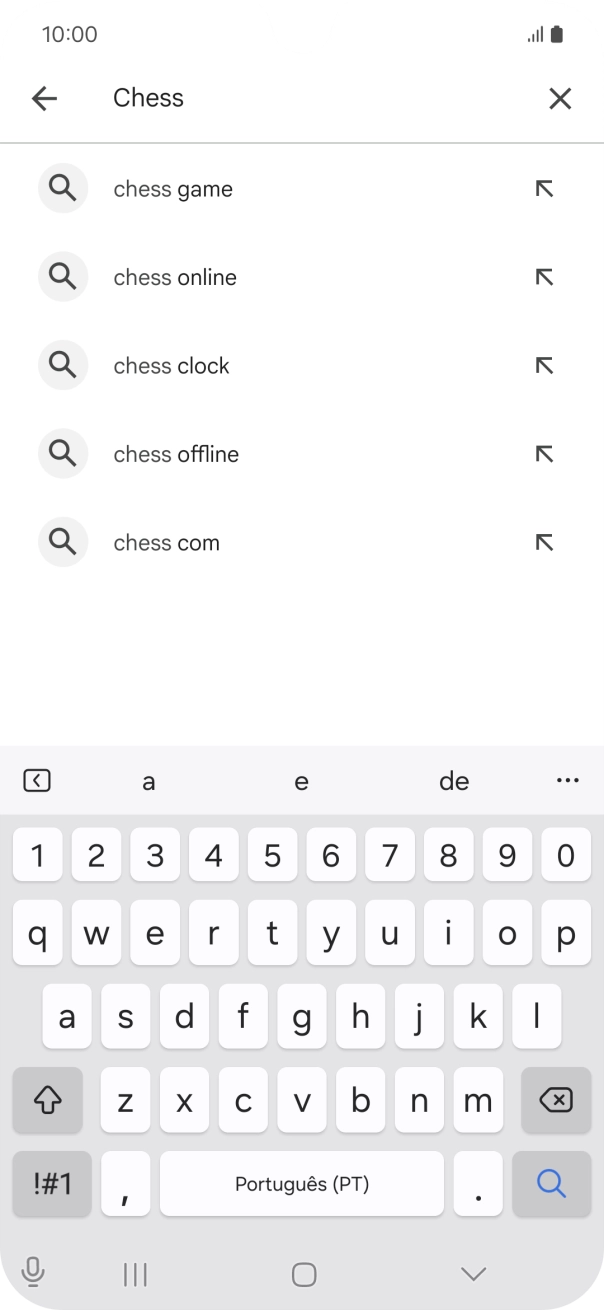This screenshot has width=604, height=1310.
Task: Toggle the Shift key on the keyboard
Action: click(x=47, y=1100)
